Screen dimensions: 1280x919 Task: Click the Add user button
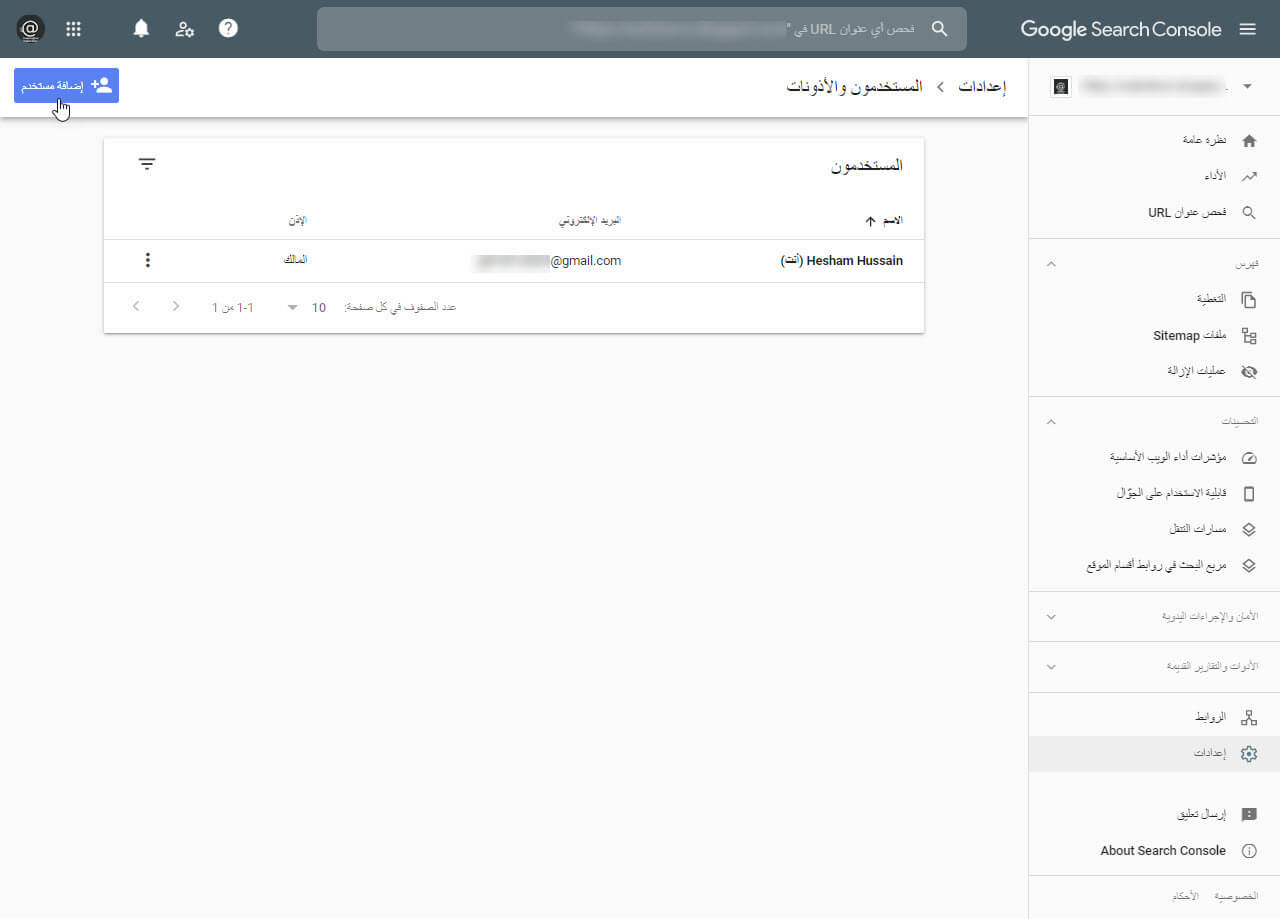(66, 85)
